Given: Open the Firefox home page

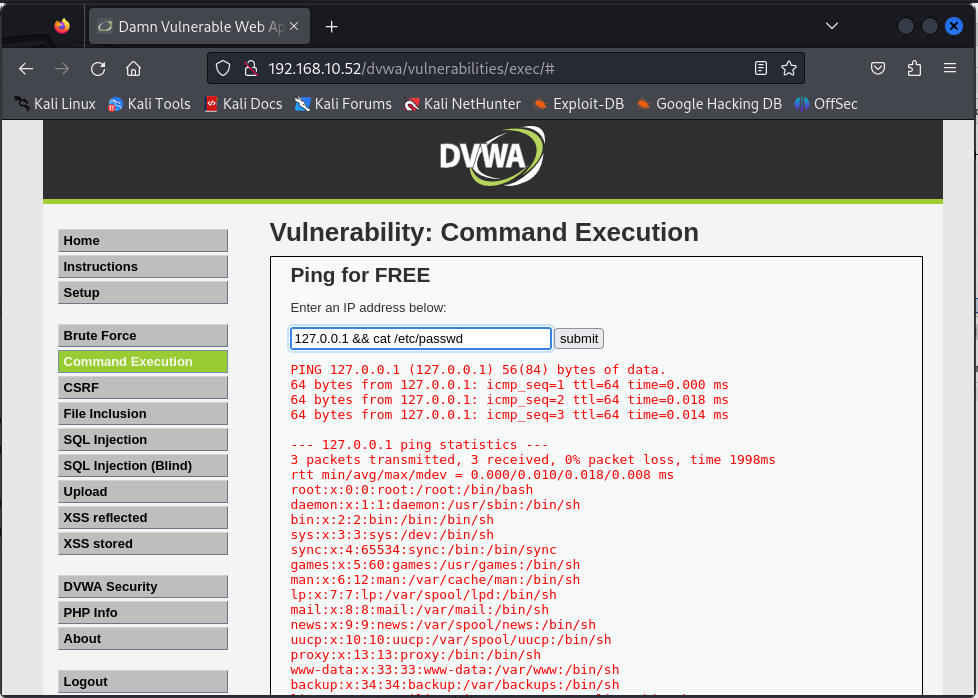Looking at the screenshot, I should pos(133,69).
